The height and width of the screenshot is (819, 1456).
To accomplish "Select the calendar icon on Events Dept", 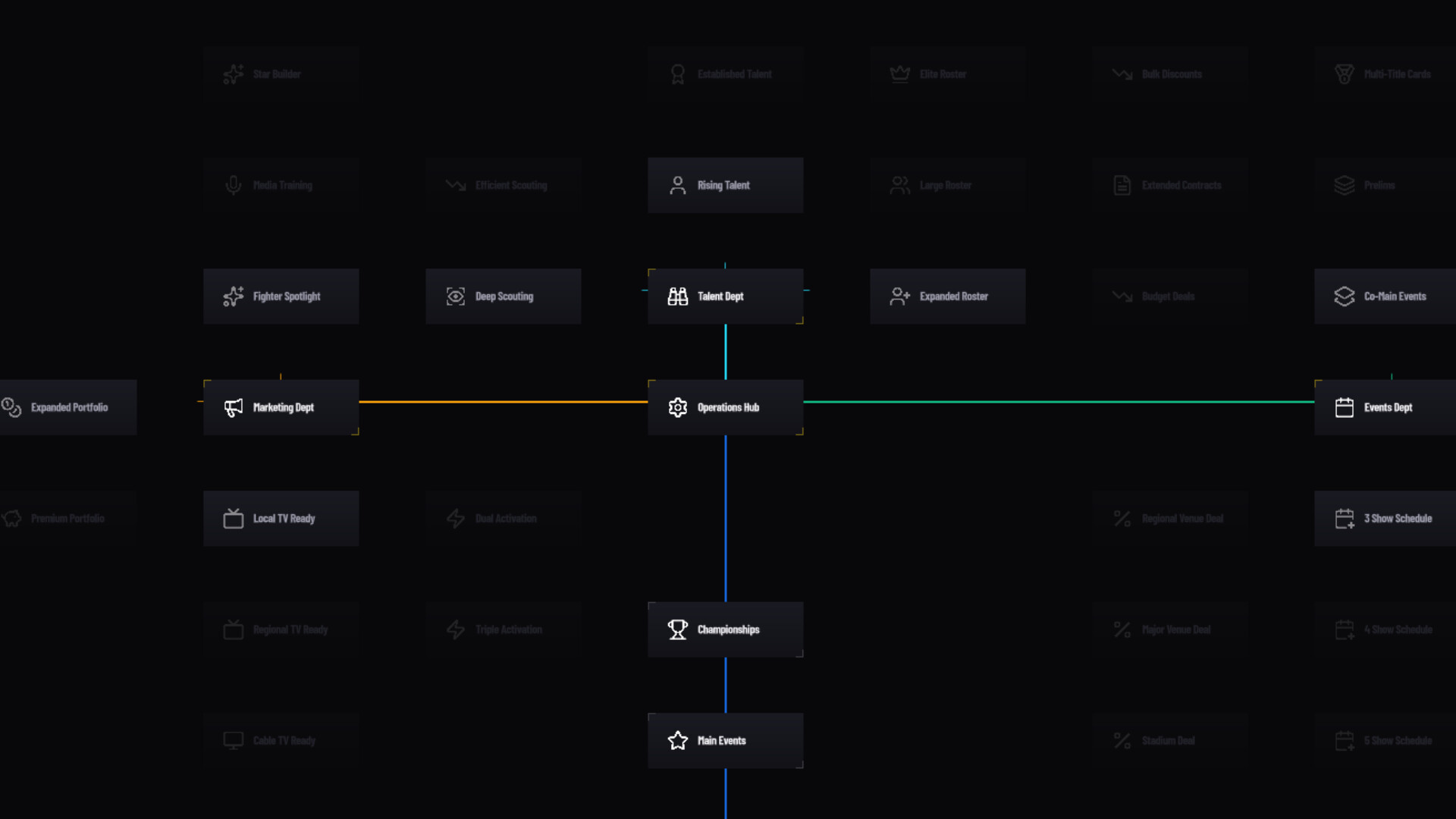I will click(1345, 407).
